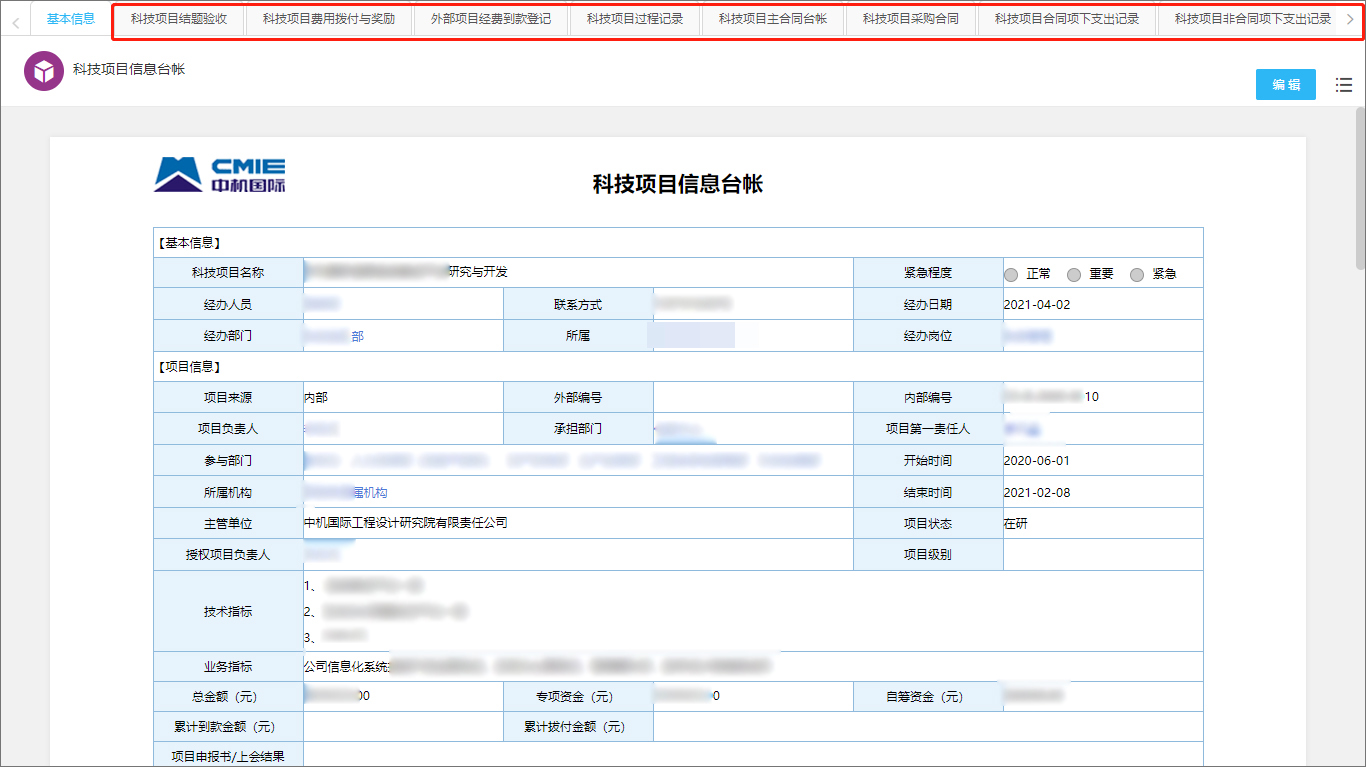Open the 科技项目过程记录 tab
This screenshot has height=767, width=1366.
635,19
